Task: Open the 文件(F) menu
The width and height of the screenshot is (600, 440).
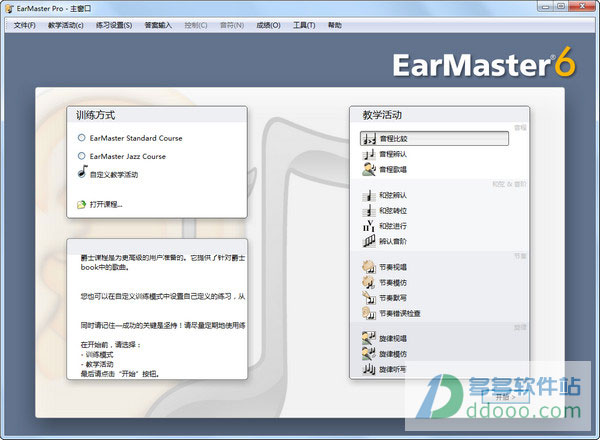Action: coord(24,25)
